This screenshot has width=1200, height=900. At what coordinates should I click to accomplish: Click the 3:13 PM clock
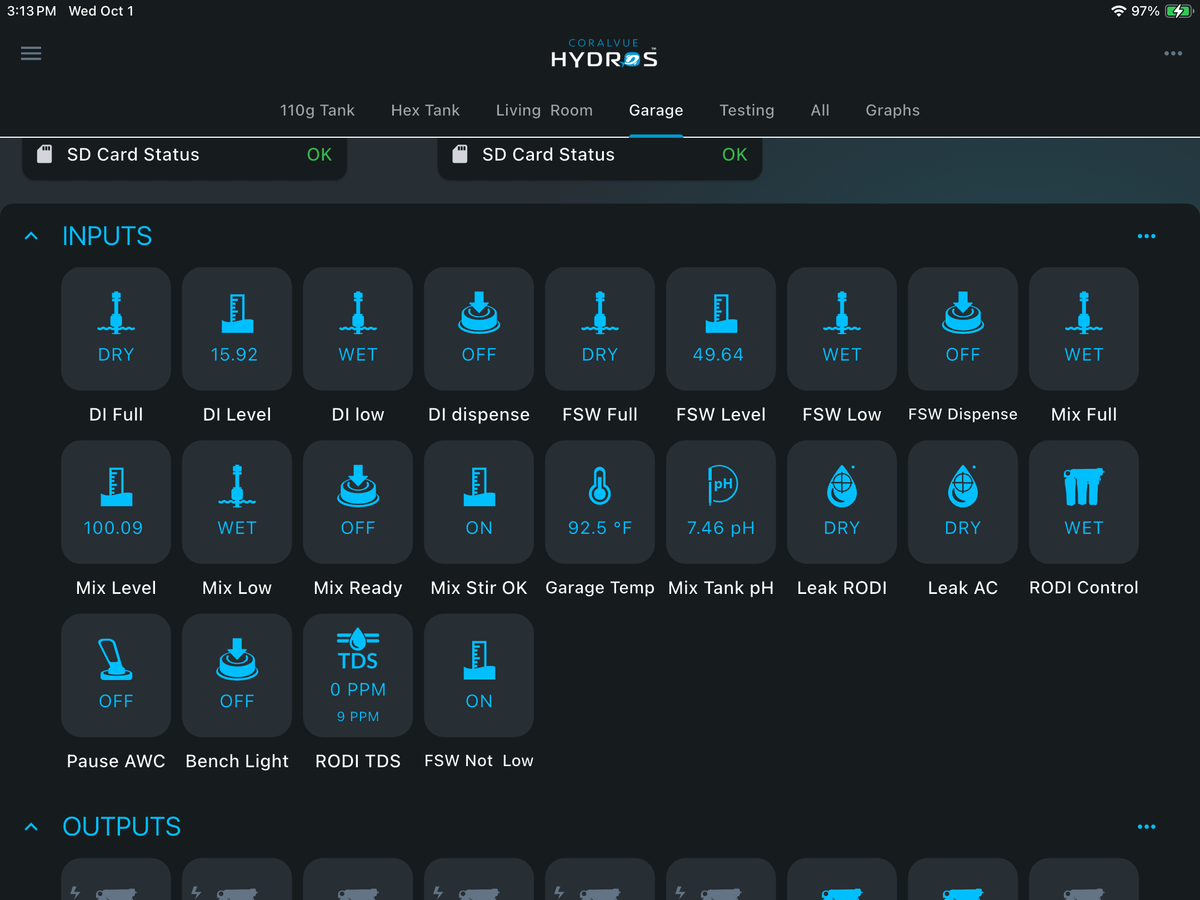[x=31, y=11]
